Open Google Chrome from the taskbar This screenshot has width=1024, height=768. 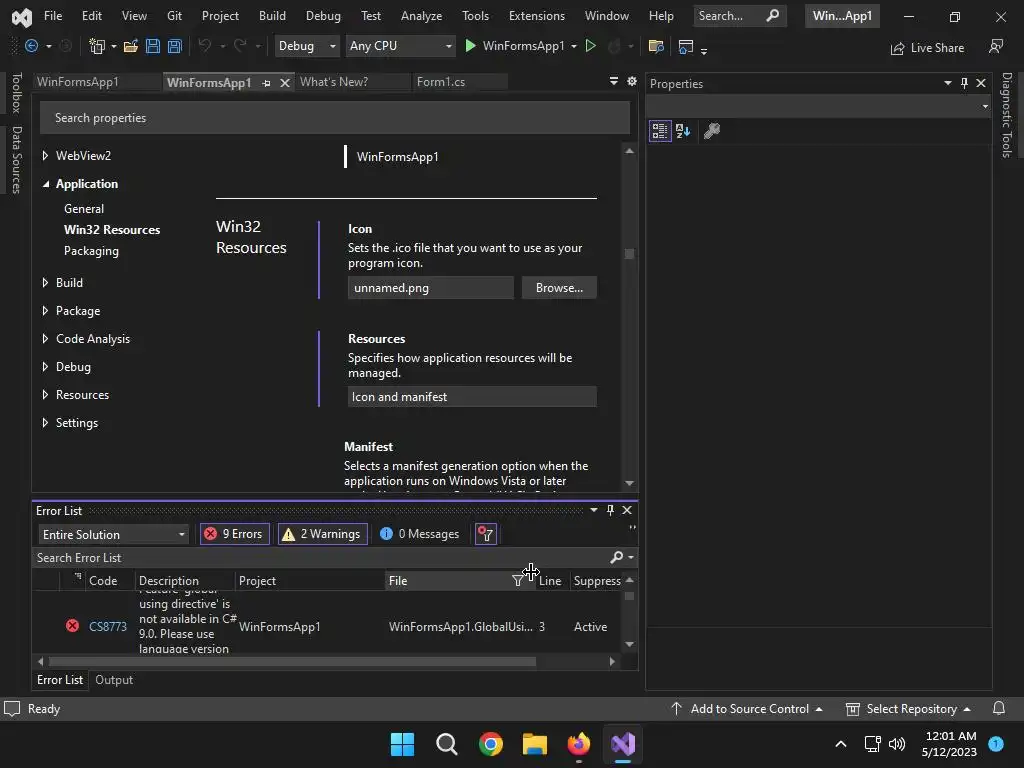490,744
